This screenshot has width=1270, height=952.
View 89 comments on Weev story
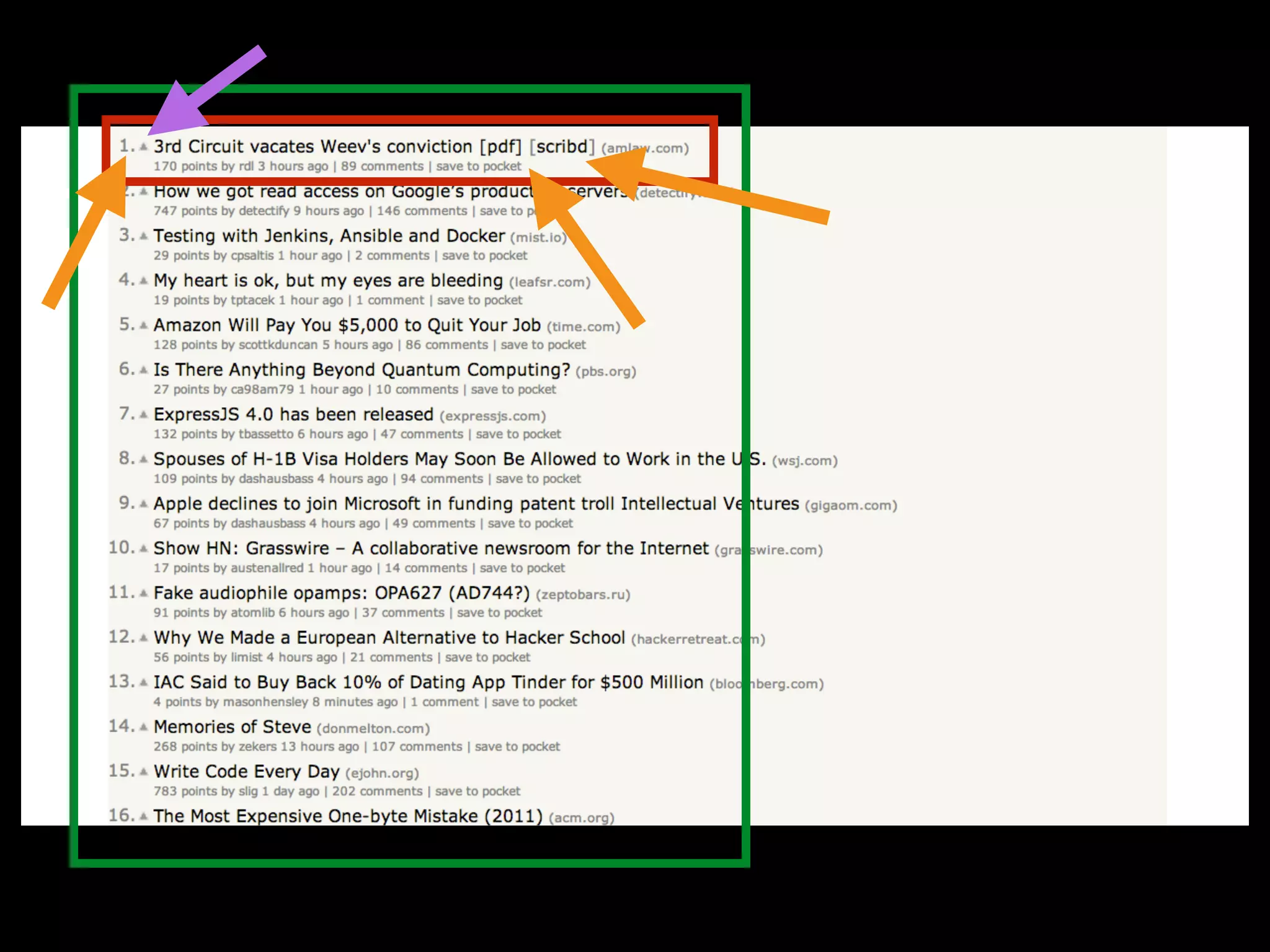tap(382, 167)
